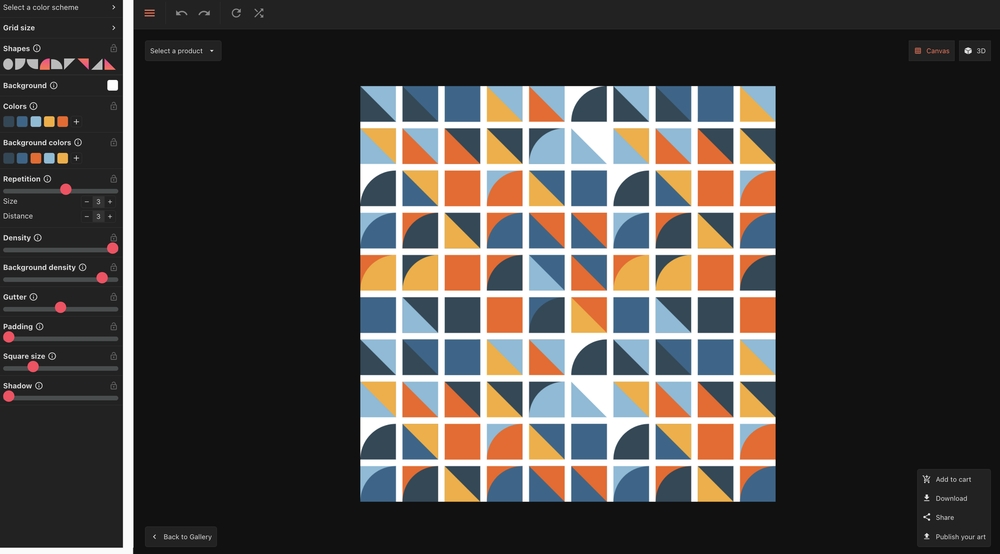Toggle the Shadow lock
This screenshot has height=554, width=1000.
coord(114,386)
